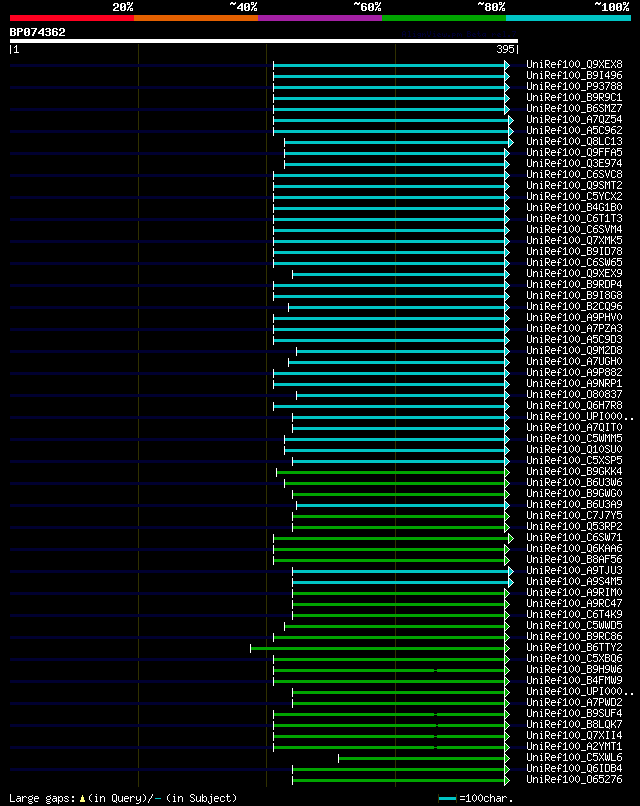Screen dimensions: 640x806
Task: Select the UniRef100_C5YCX2 label
Action: [x=574, y=197]
